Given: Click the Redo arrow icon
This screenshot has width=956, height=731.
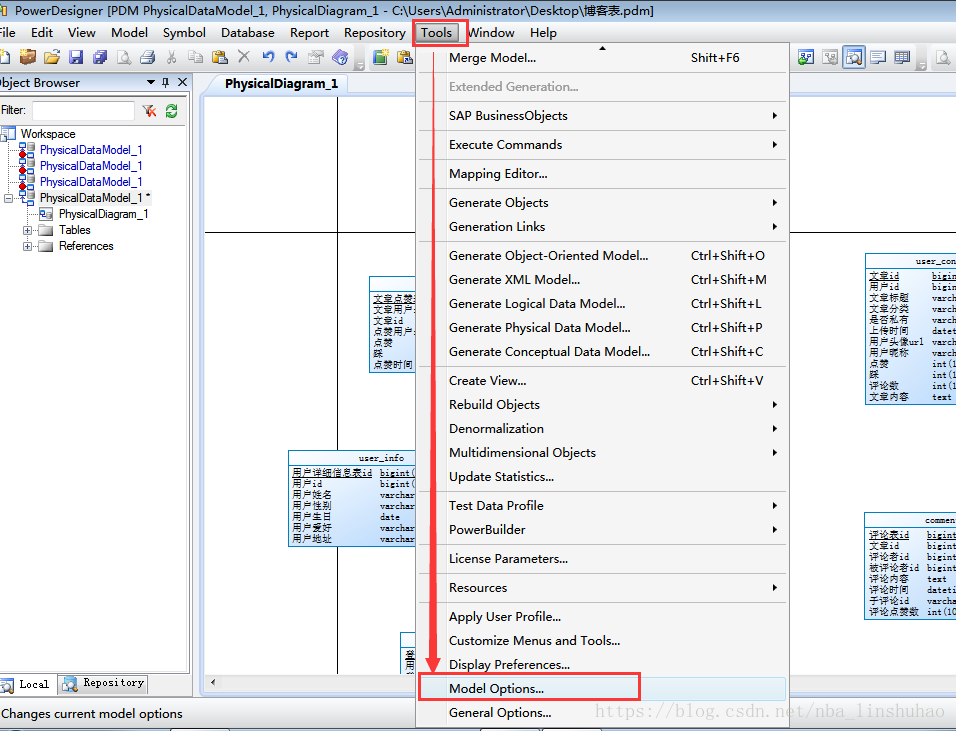Looking at the screenshot, I should pyautogui.click(x=292, y=57).
